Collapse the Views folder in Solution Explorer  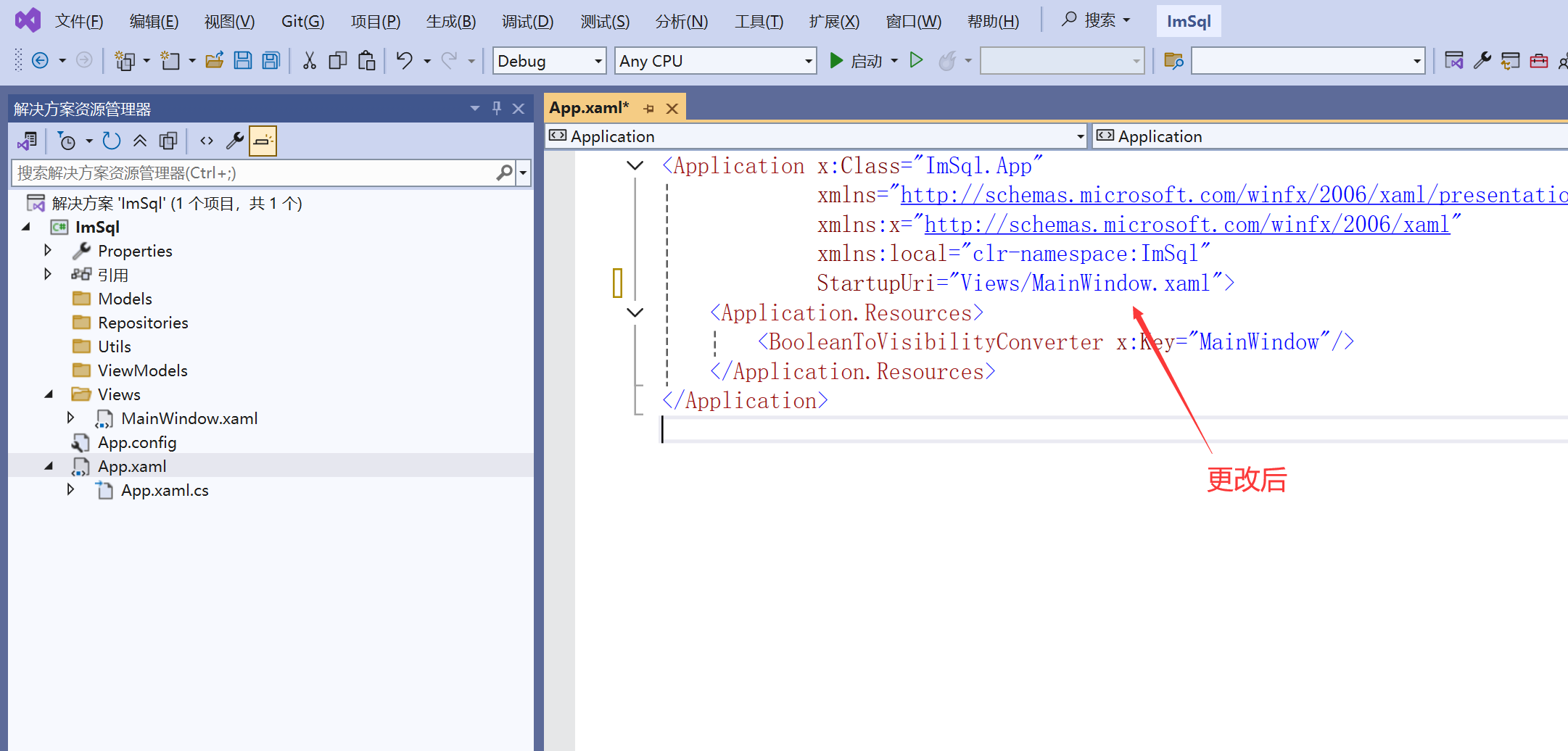(x=48, y=394)
